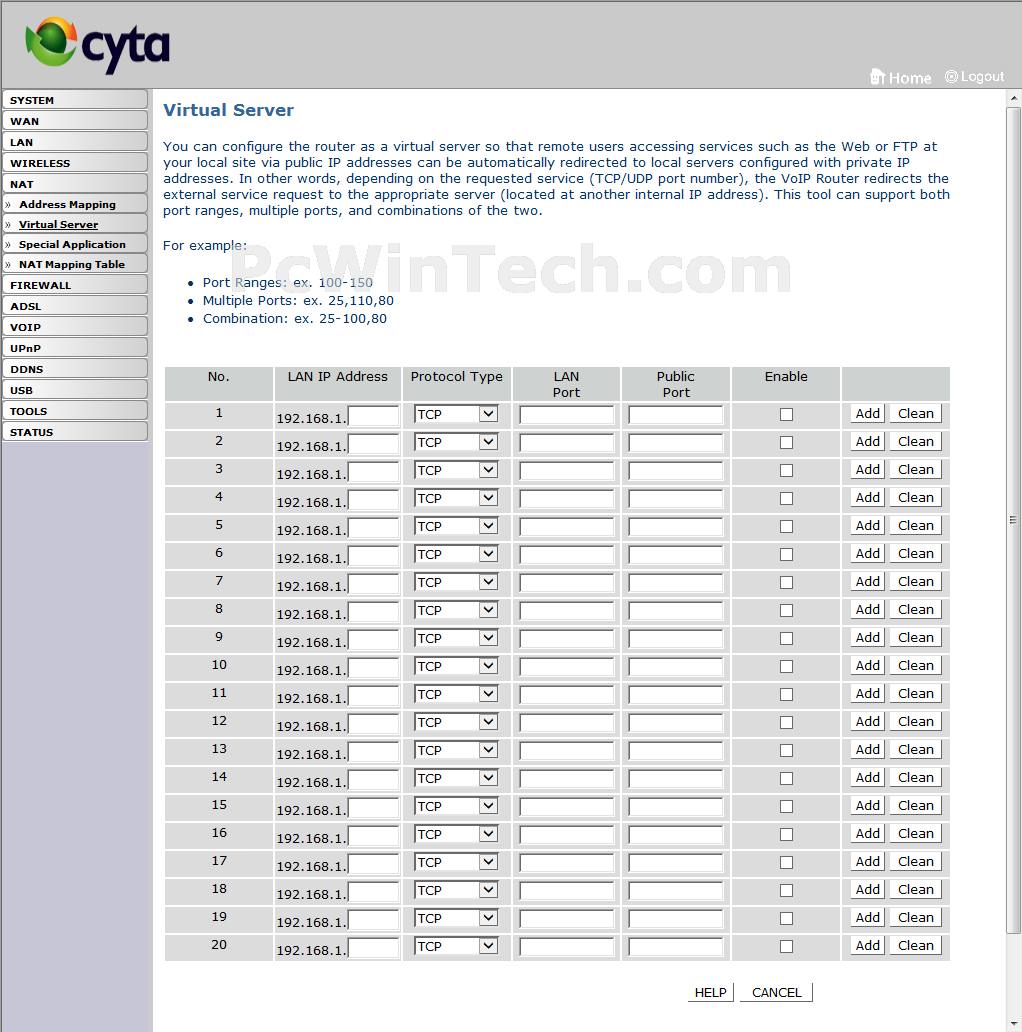This screenshot has width=1022, height=1032.
Task: Open the TCP dropdown in row 6
Action: 456,554
